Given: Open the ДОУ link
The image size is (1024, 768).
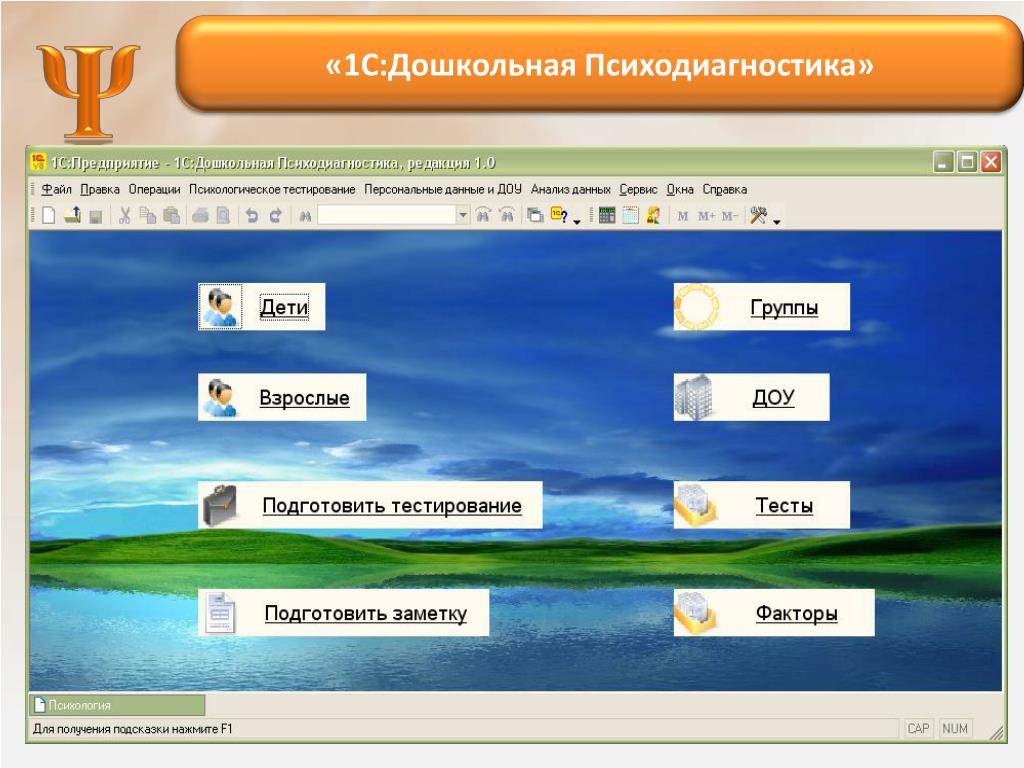Looking at the screenshot, I should point(774,398).
